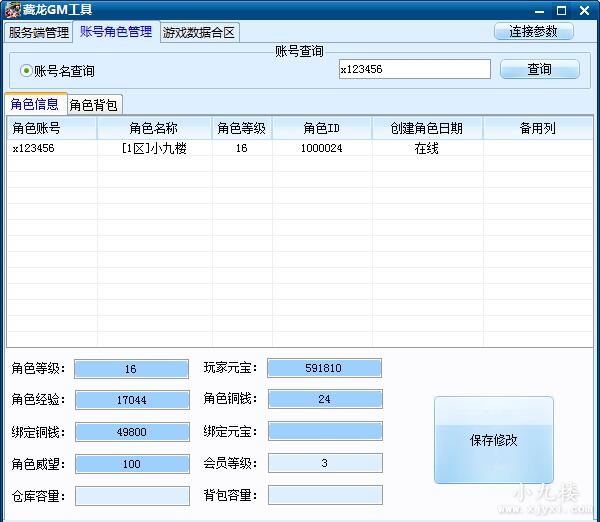The height and width of the screenshot is (522, 600).
Task: Click the 角色等级 input field
Action: click(131, 369)
